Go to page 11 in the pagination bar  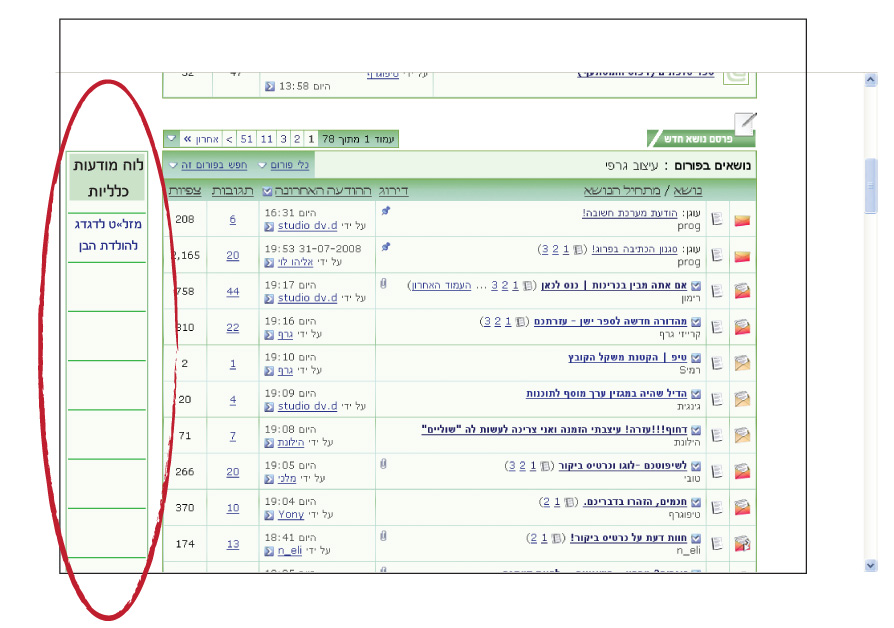266,139
